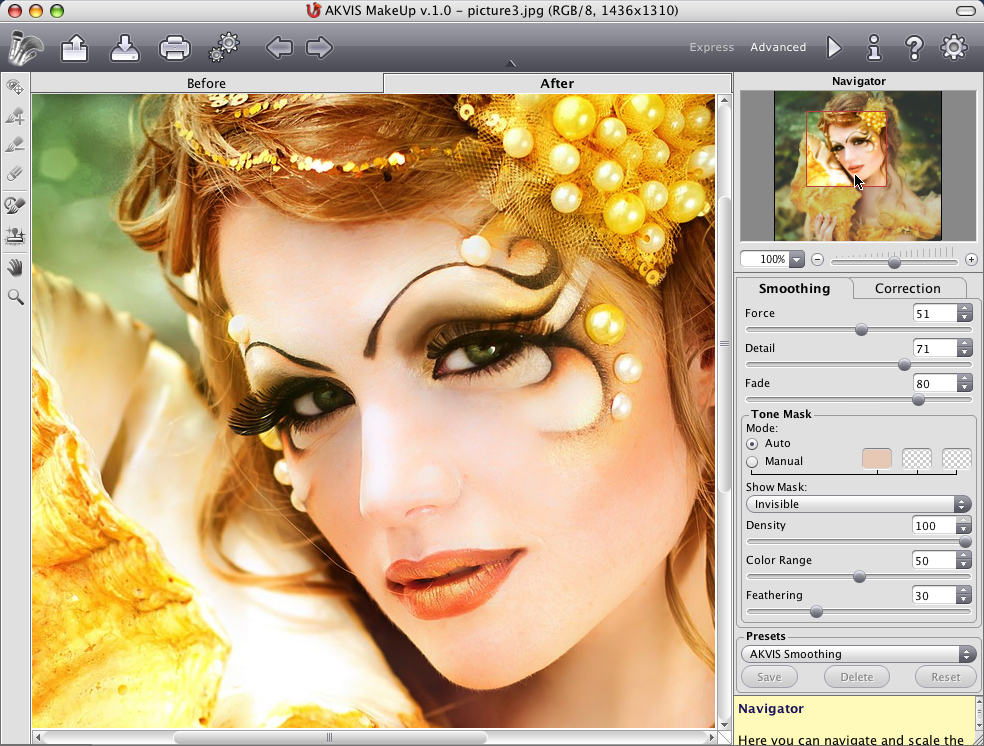Image resolution: width=984 pixels, height=746 pixels.
Task: Click the print icon in toolbar
Action: pyautogui.click(x=175, y=47)
